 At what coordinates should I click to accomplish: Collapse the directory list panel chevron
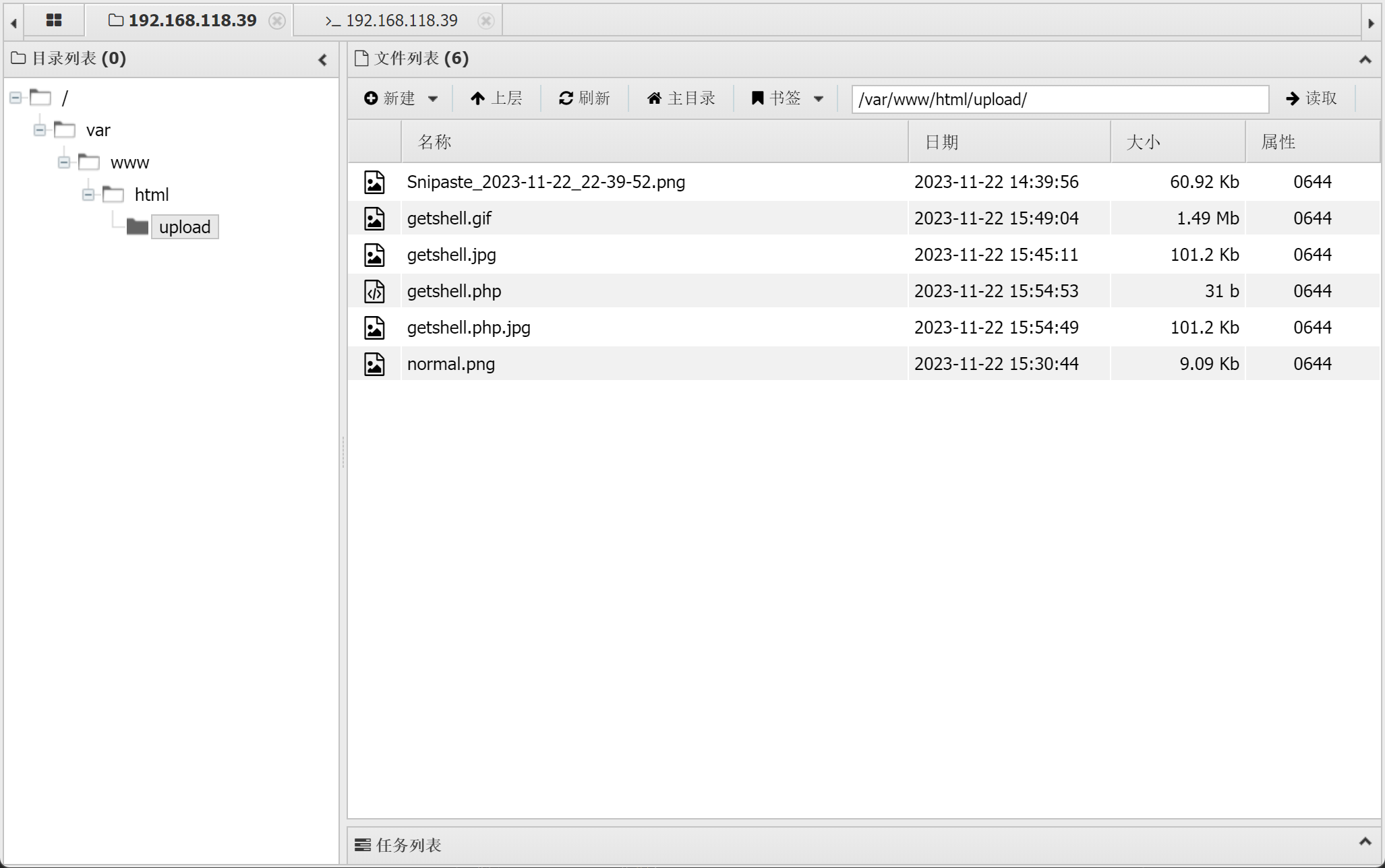click(x=322, y=60)
